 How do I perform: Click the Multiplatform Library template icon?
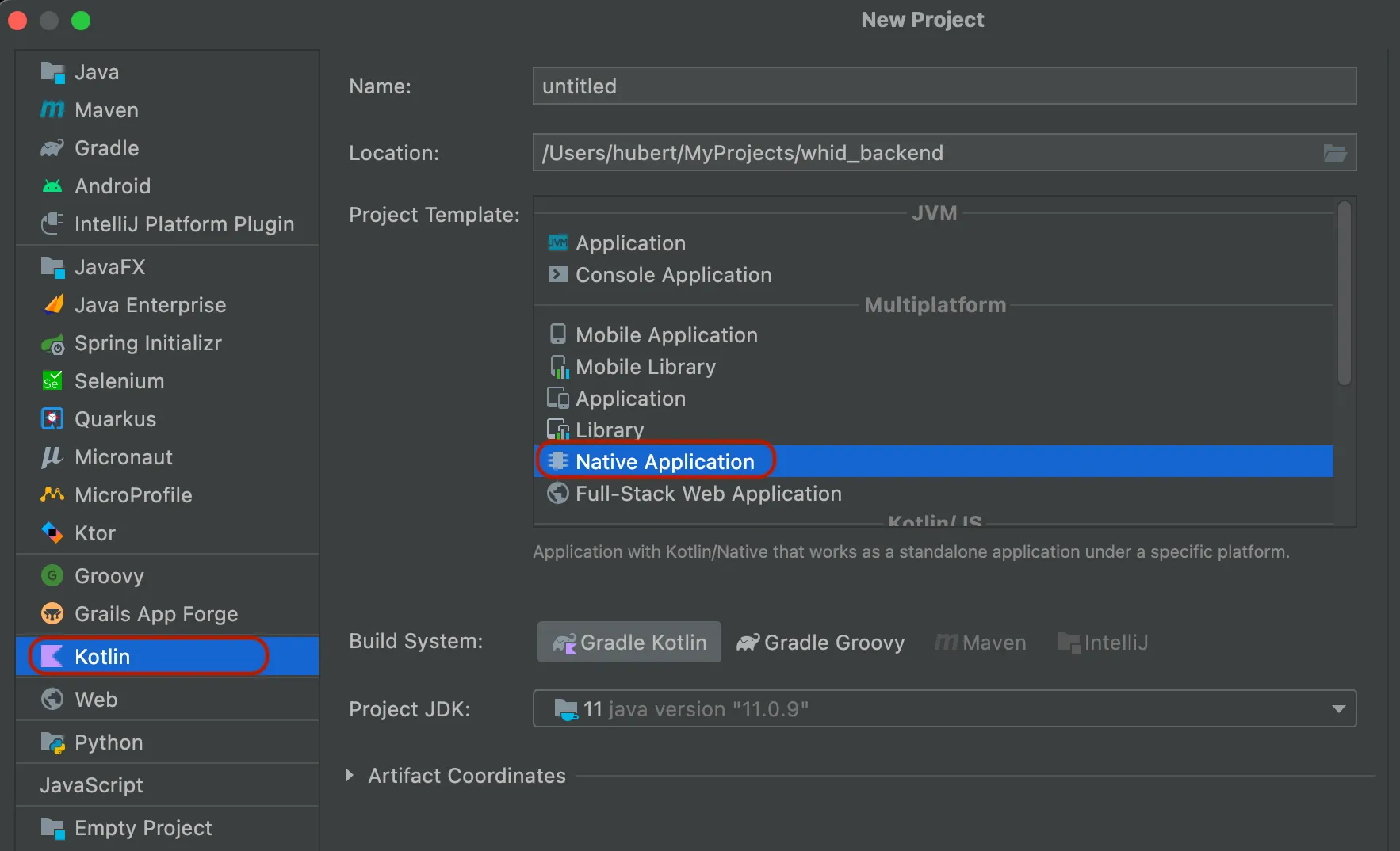point(559,429)
